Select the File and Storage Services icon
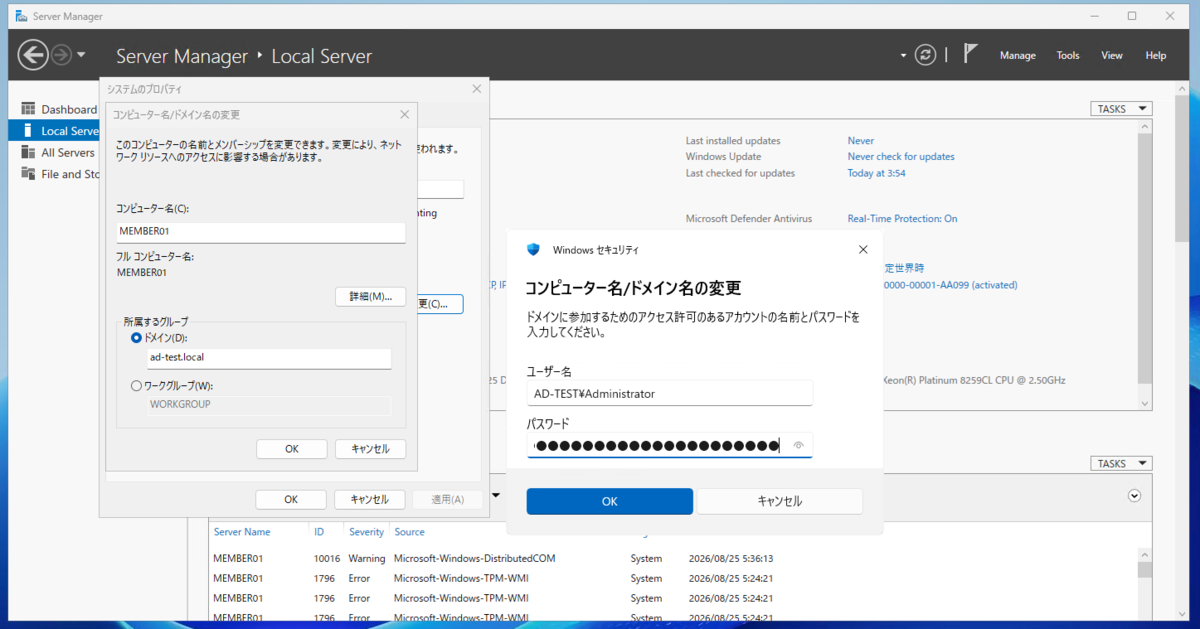This screenshot has height=629, width=1200. 28,174
